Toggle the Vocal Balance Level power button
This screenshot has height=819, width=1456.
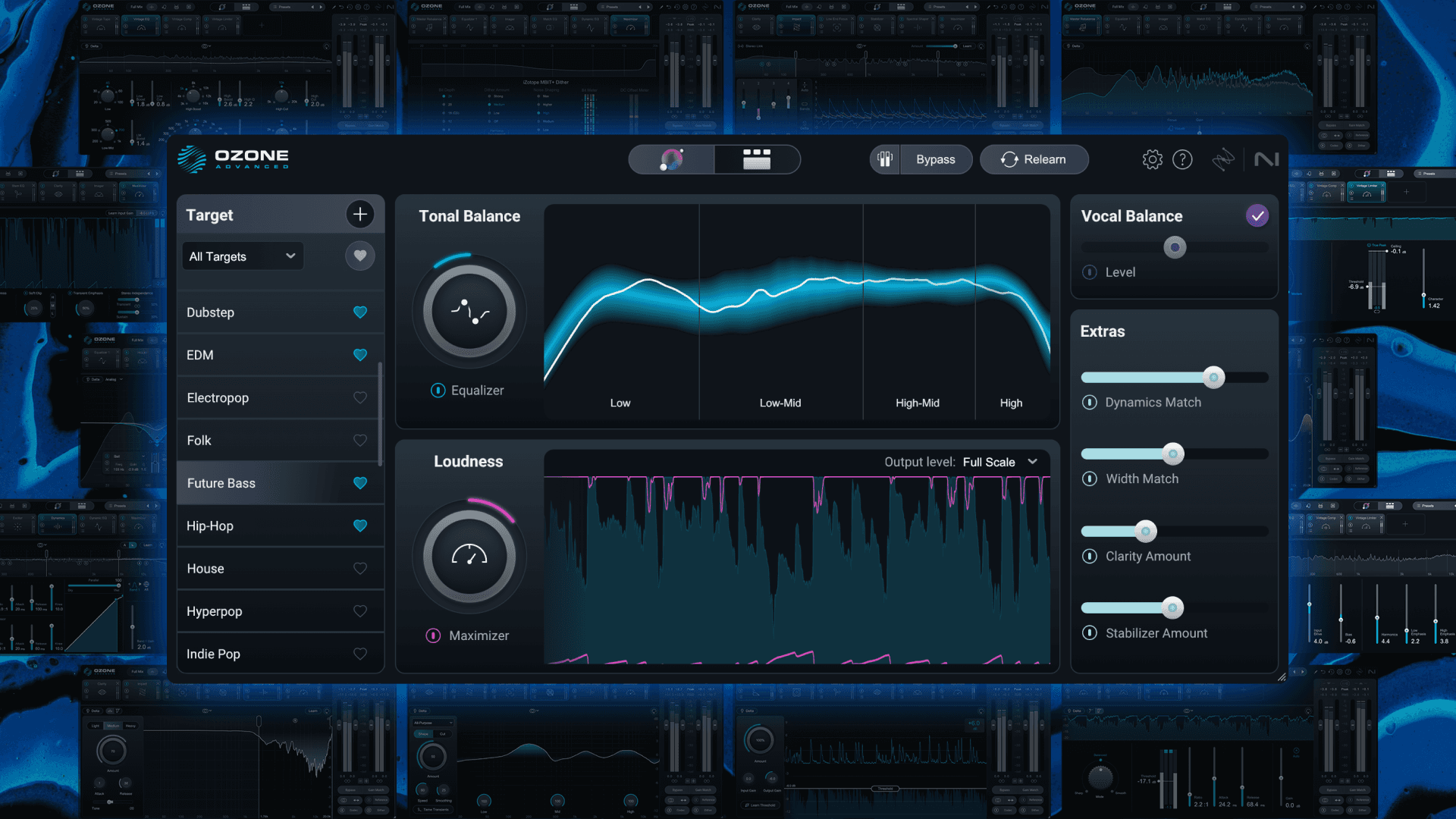1090,272
